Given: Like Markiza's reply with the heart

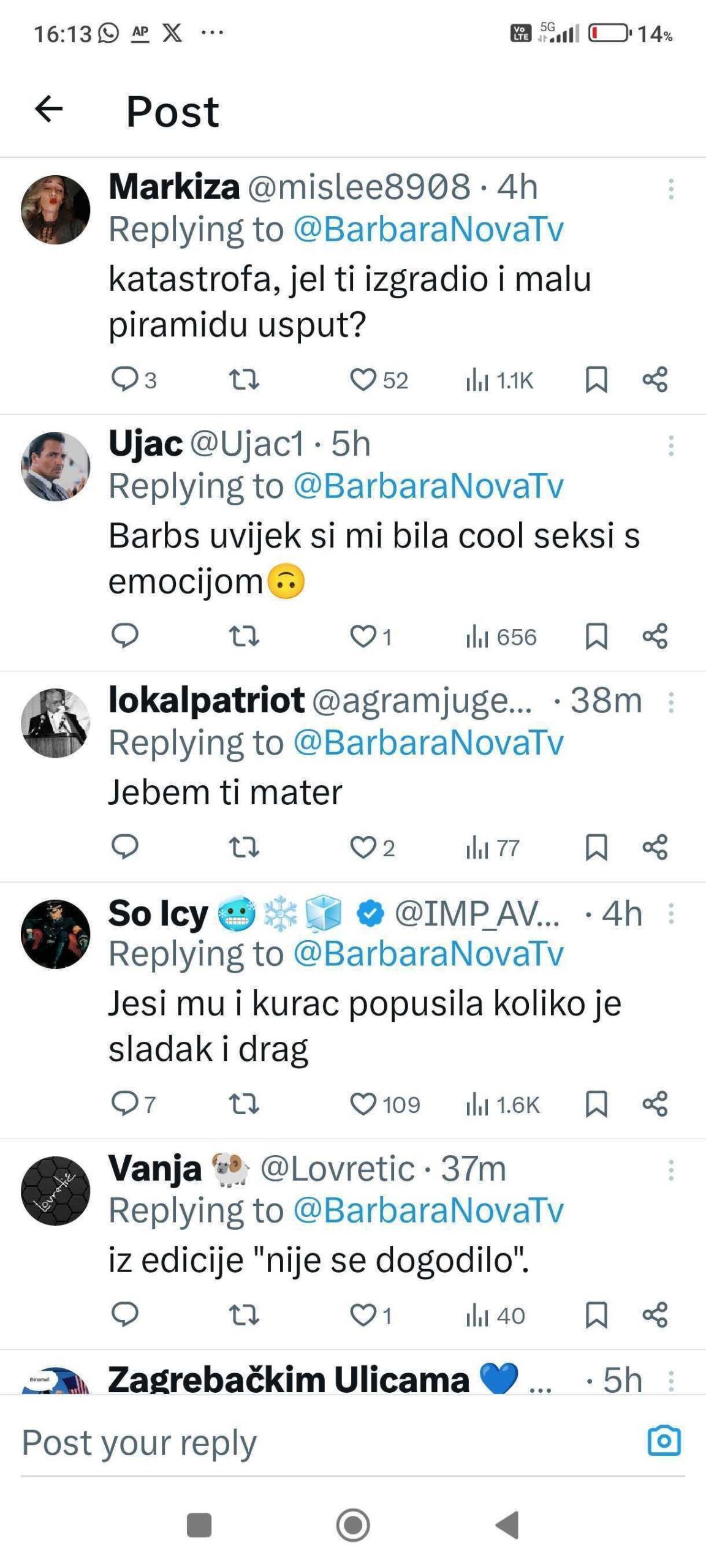Looking at the screenshot, I should click(x=363, y=380).
